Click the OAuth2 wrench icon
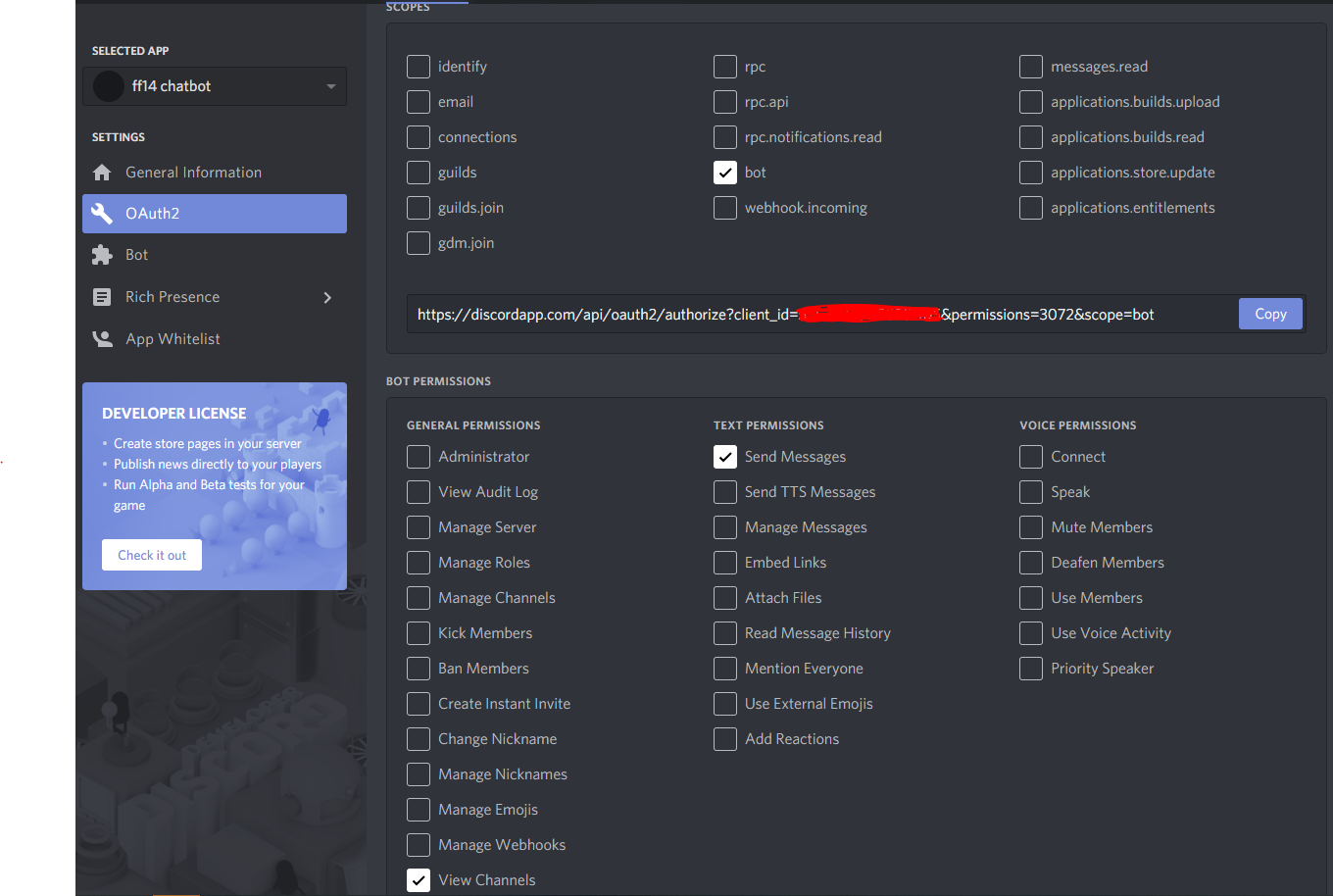 coord(102,214)
